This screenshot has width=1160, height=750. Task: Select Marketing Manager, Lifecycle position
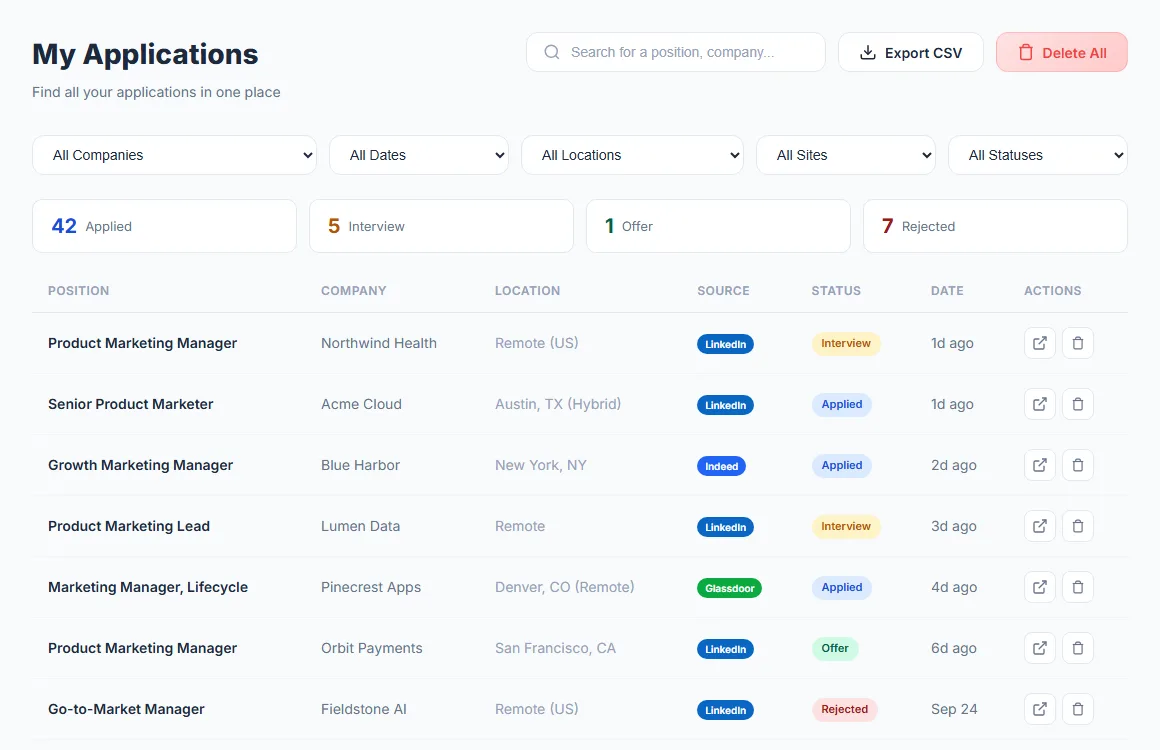tap(148, 587)
